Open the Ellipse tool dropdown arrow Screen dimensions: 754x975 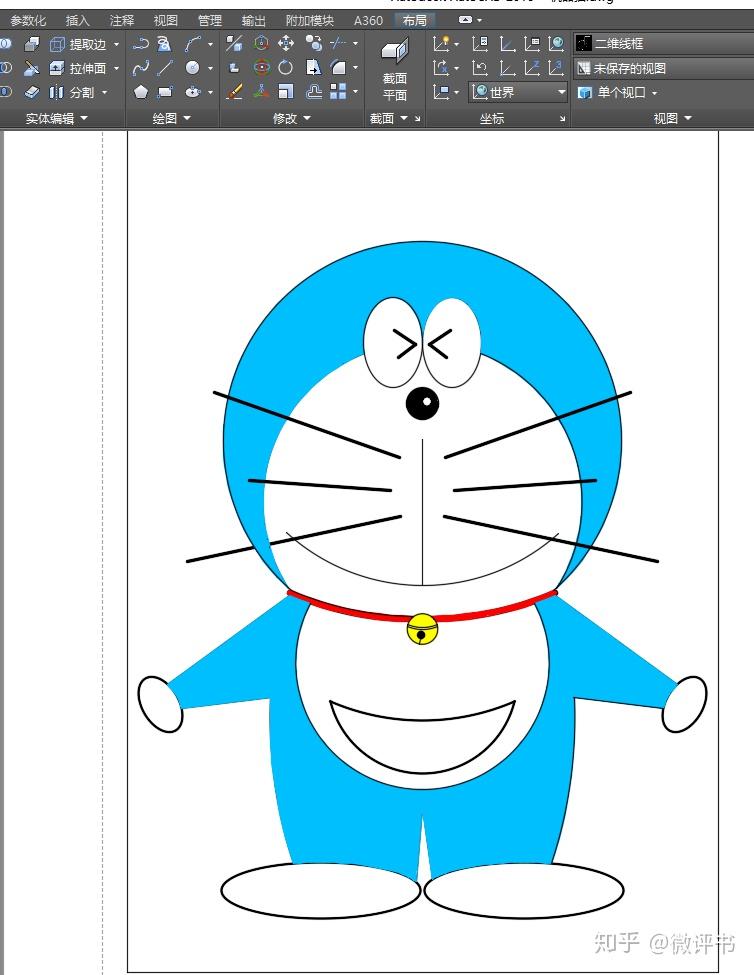pyautogui.click(x=210, y=93)
